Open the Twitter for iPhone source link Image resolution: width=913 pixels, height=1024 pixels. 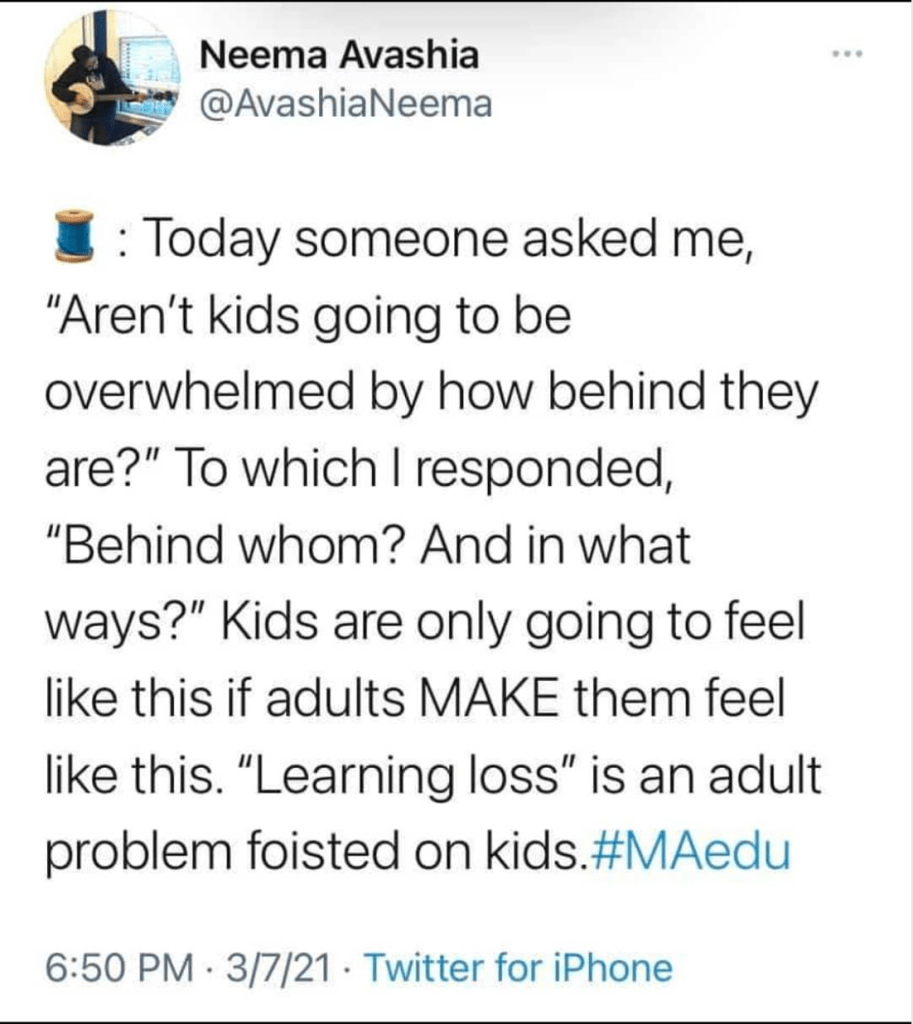[517, 967]
